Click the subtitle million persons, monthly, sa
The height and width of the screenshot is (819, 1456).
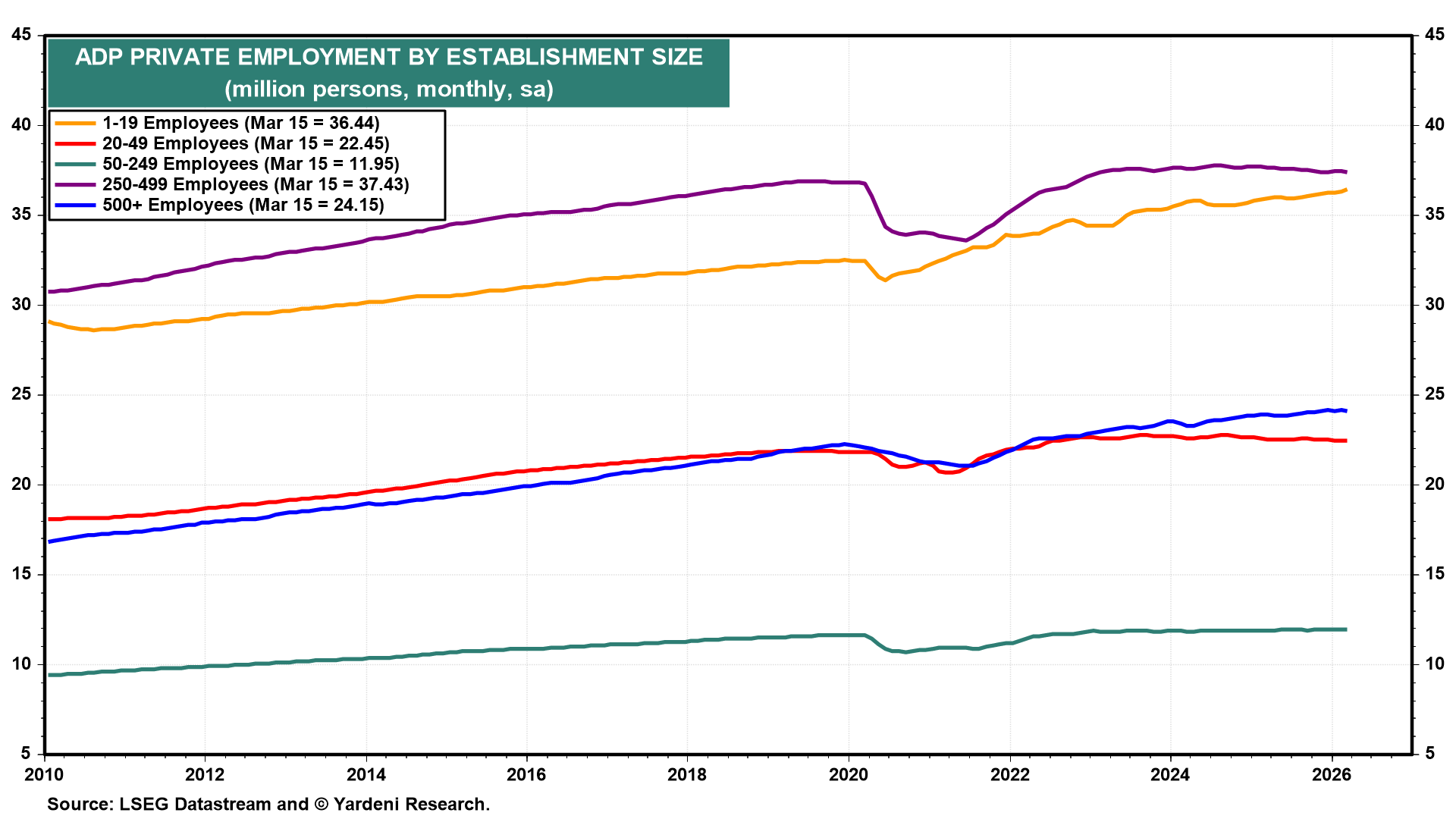pyautogui.click(x=388, y=89)
